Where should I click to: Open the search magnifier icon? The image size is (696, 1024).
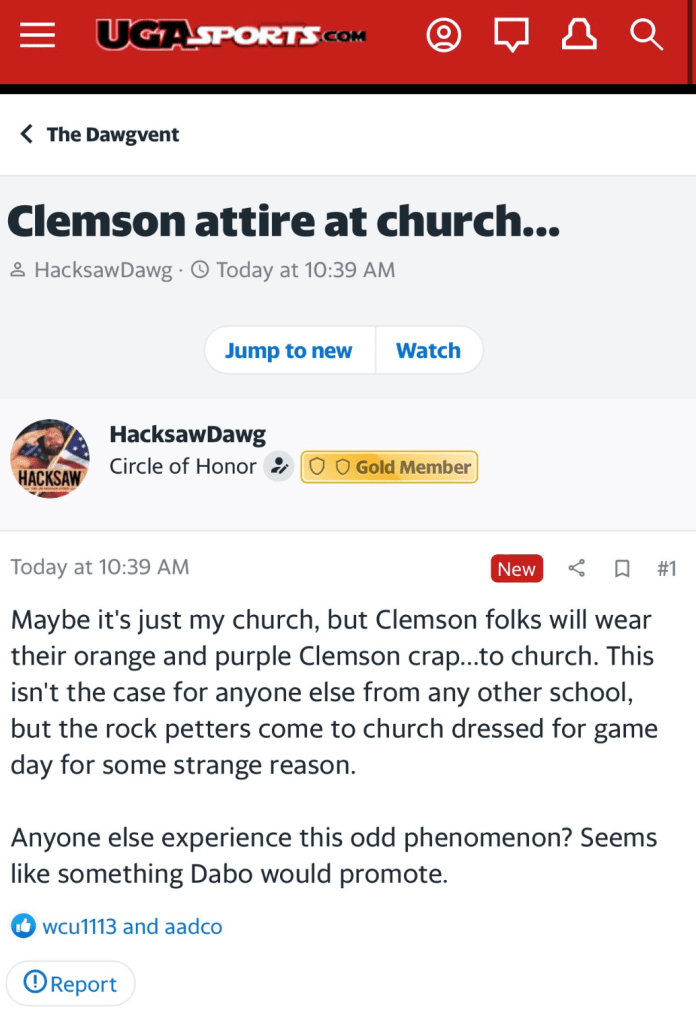[x=646, y=35]
